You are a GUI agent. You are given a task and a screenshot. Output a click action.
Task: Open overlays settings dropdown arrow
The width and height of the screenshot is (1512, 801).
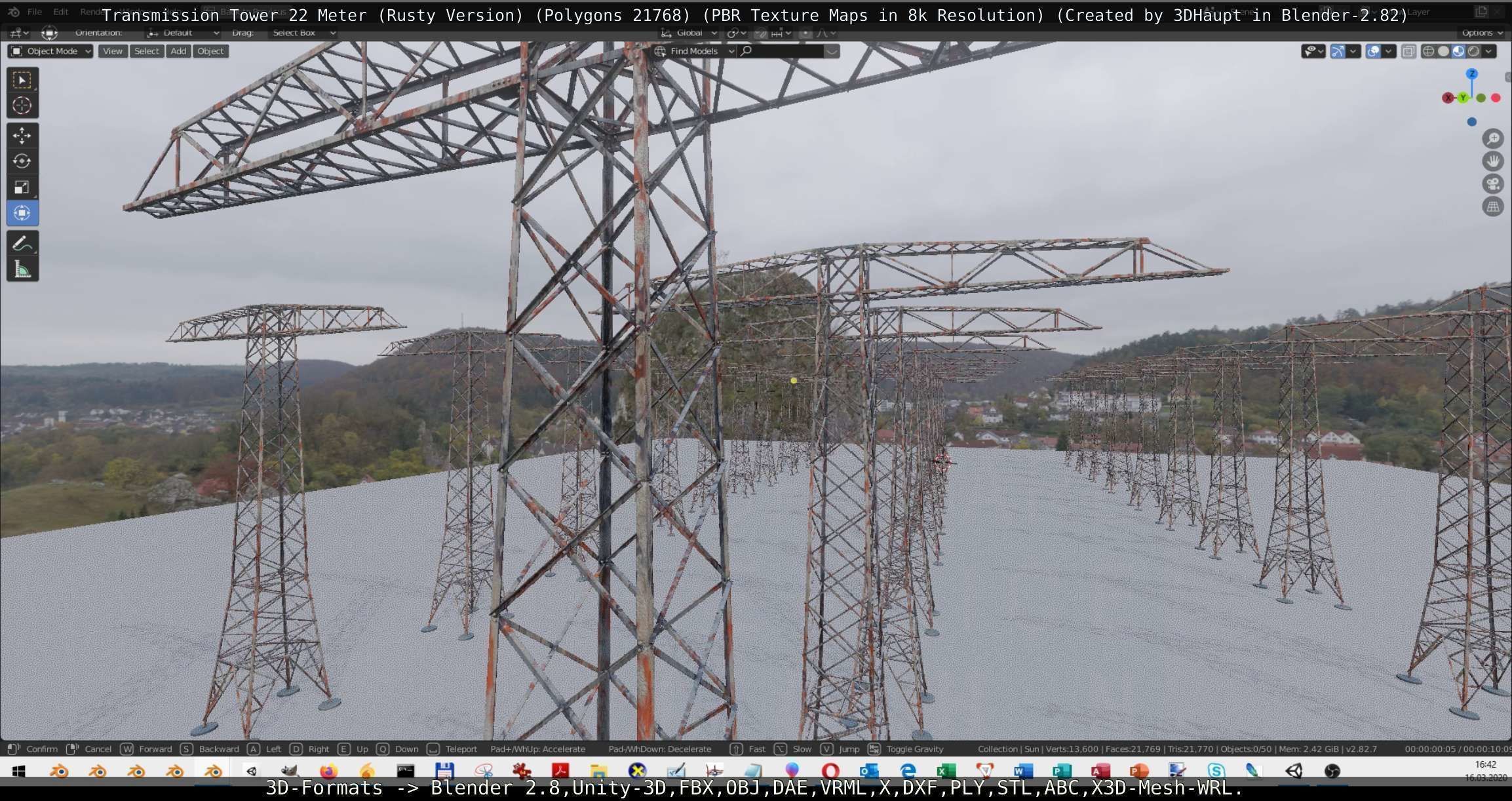point(1388,51)
